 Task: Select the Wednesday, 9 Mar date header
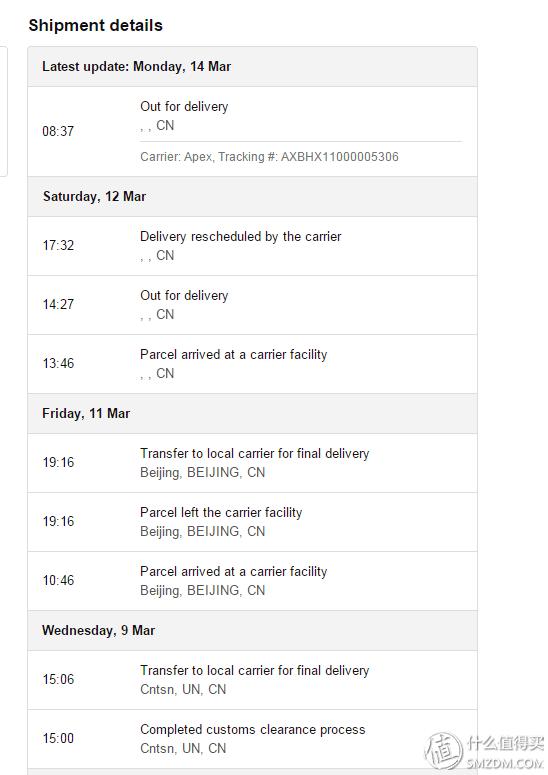tap(253, 631)
